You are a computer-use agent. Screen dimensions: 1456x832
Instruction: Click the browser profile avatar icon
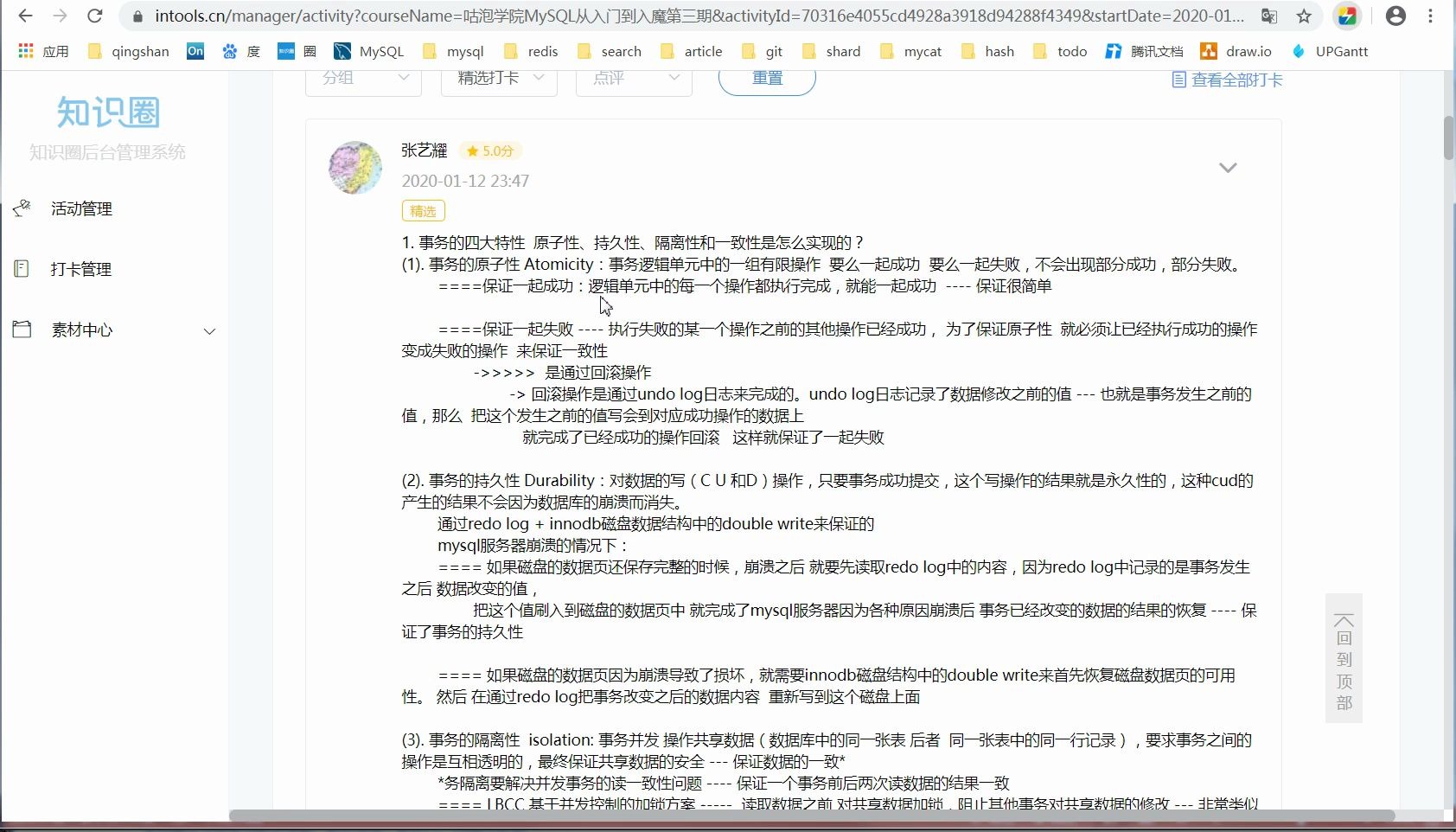coord(1395,16)
